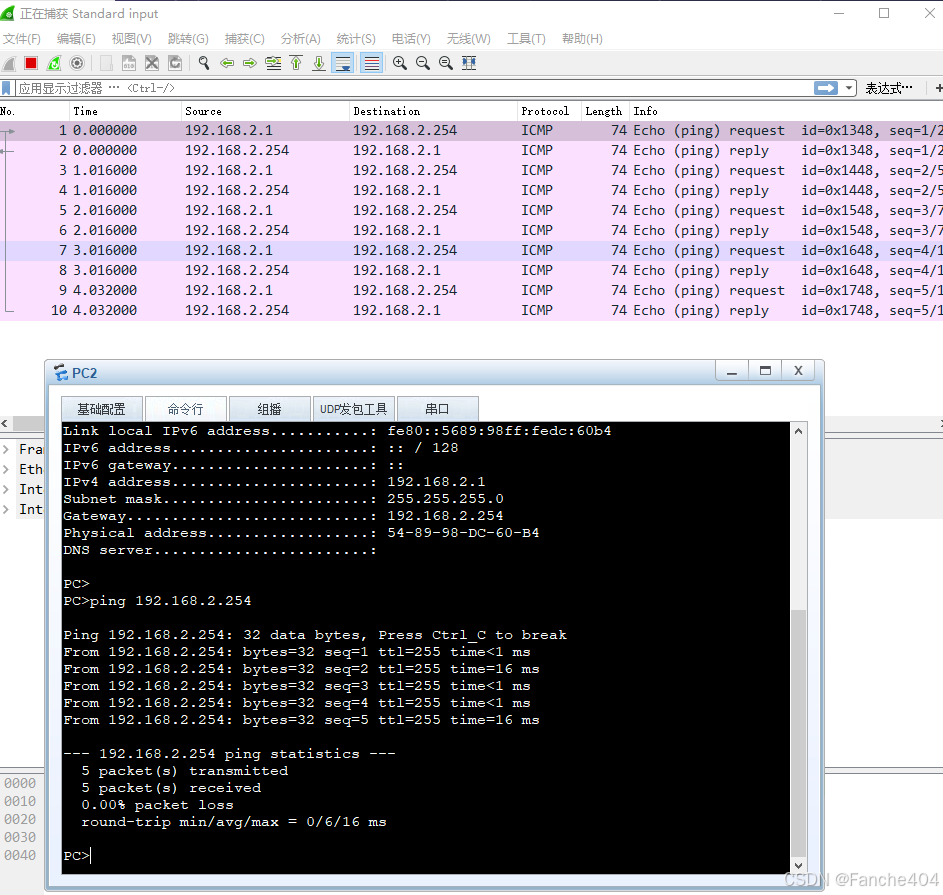Open the 电话(Y) menu
Image resolution: width=943 pixels, height=895 pixels.
click(x=411, y=38)
